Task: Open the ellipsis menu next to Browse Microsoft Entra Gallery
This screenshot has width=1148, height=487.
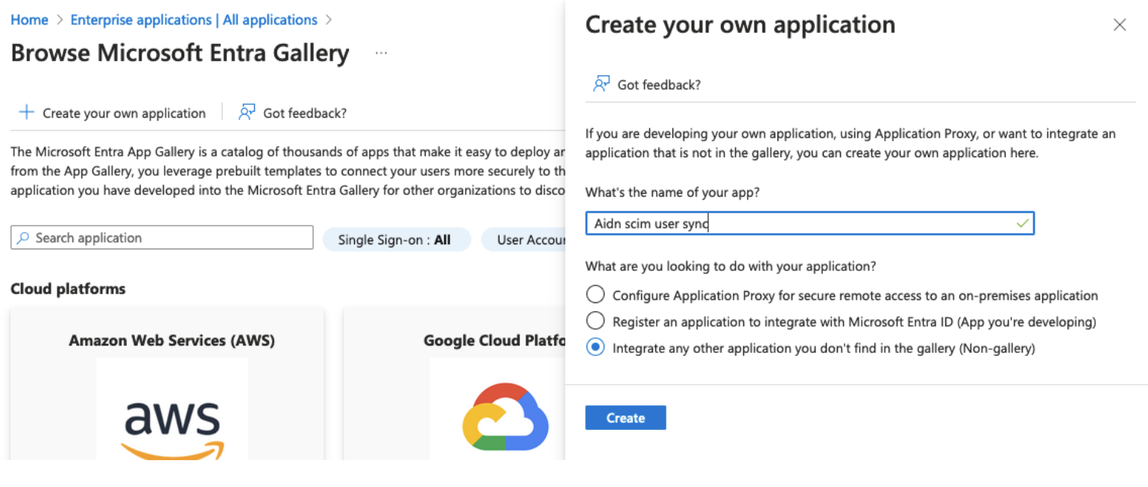Action: click(x=381, y=53)
